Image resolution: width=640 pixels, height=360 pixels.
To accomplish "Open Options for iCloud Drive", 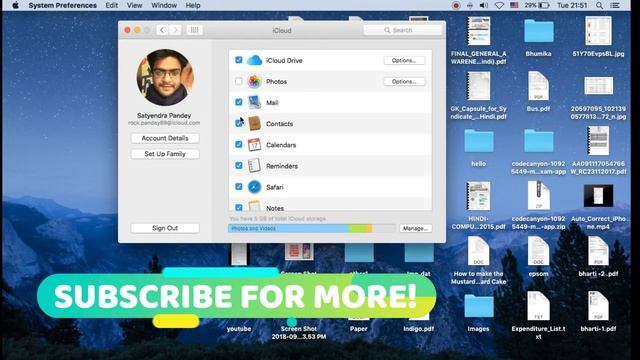I will point(404,60).
